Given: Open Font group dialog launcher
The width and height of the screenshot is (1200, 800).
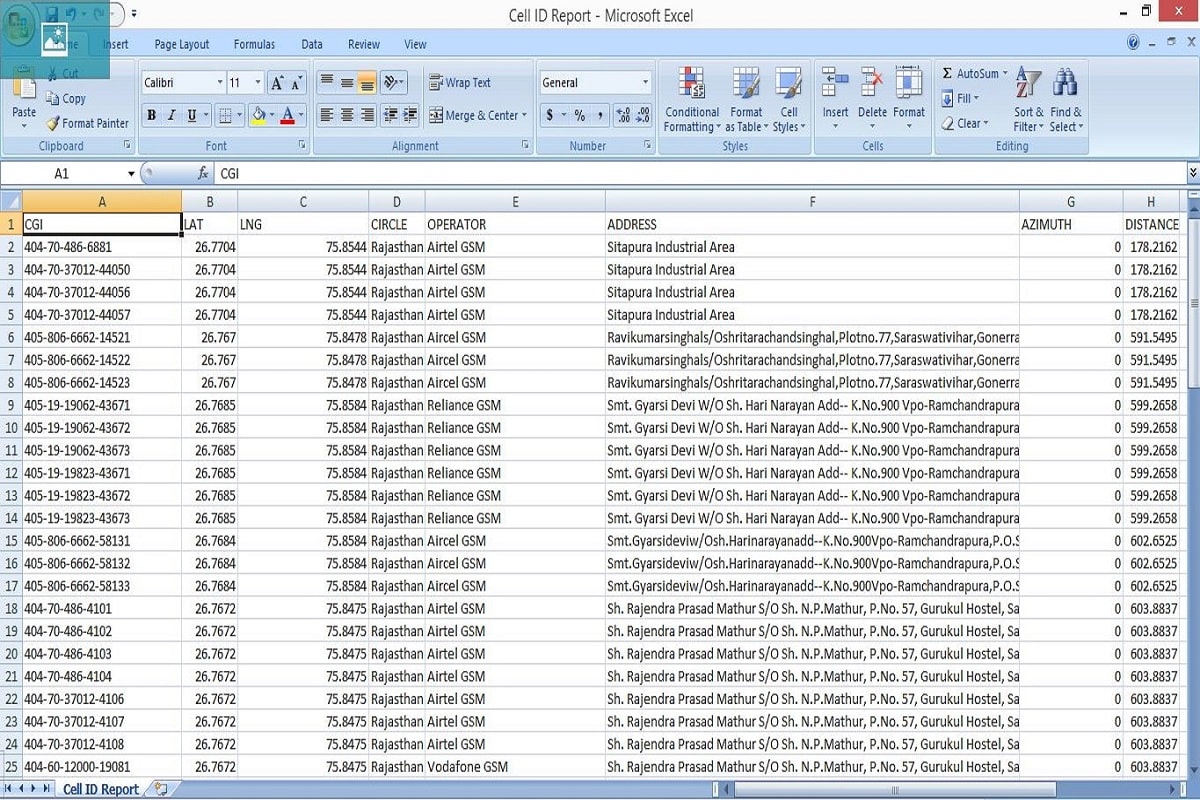Looking at the screenshot, I should point(302,146).
